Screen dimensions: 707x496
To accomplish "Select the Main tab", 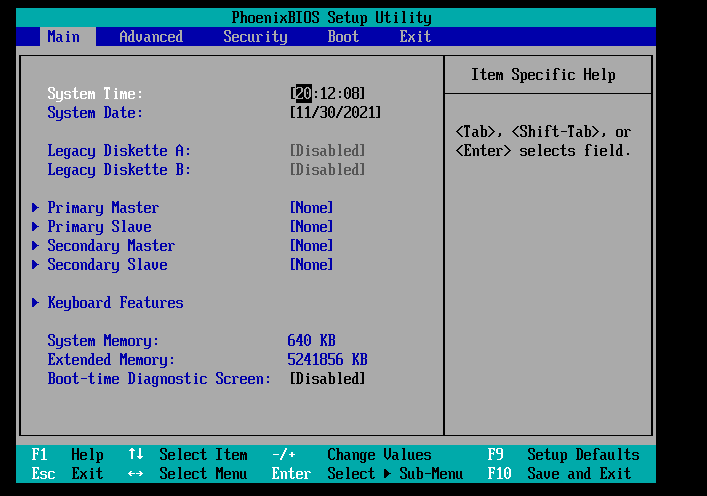I will click(64, 37).
